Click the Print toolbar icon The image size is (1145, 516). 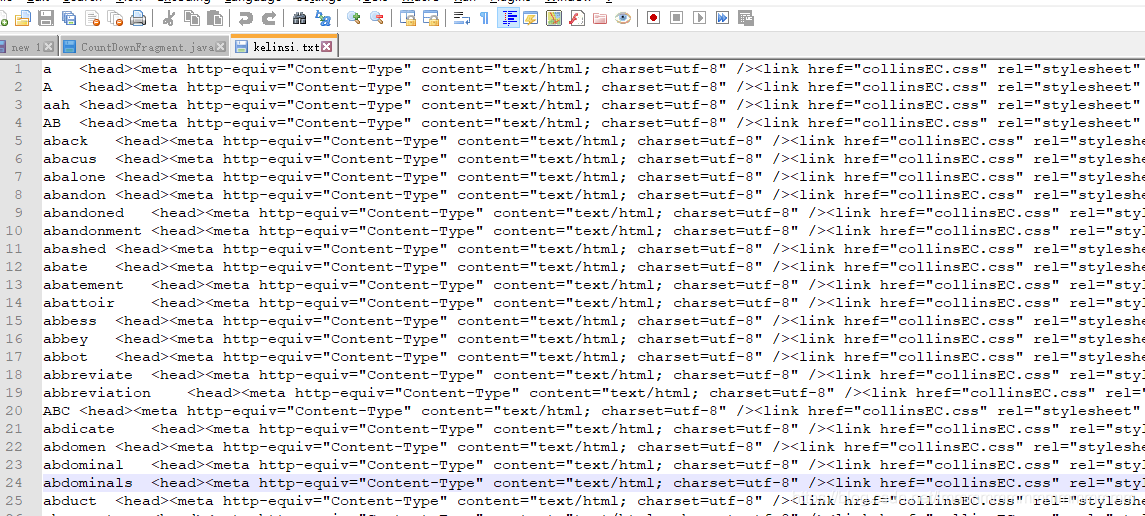tap(138, 18)
